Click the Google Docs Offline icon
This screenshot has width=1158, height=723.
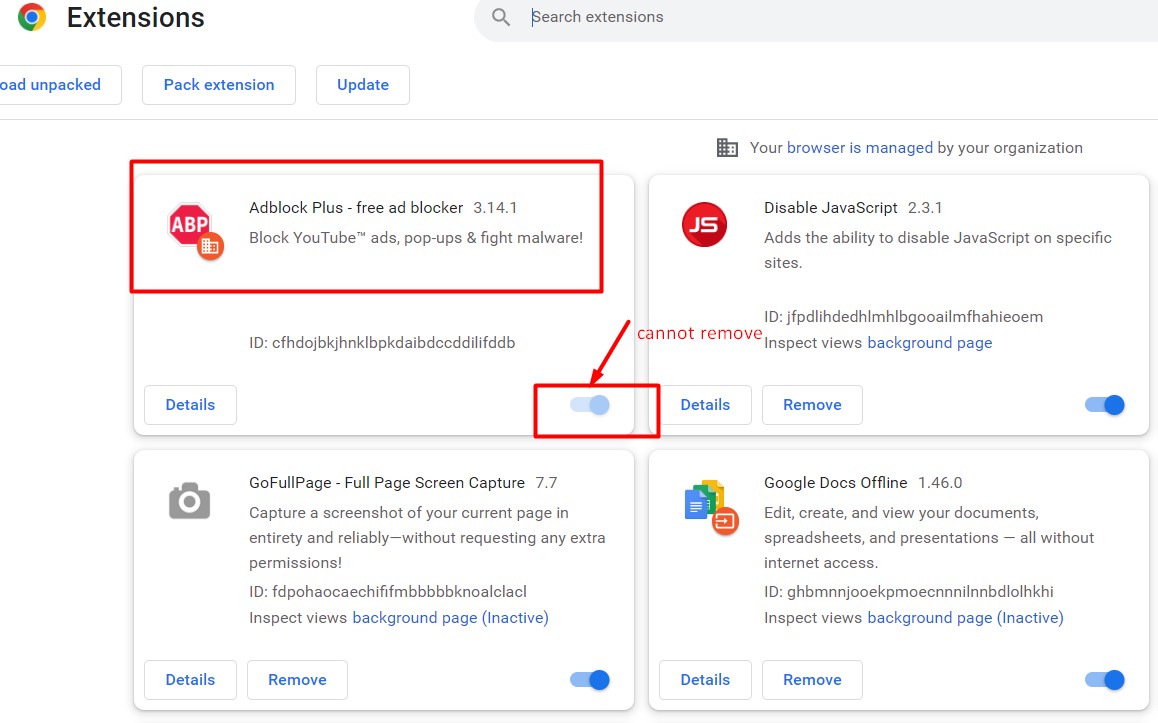[x=709, y=506]
